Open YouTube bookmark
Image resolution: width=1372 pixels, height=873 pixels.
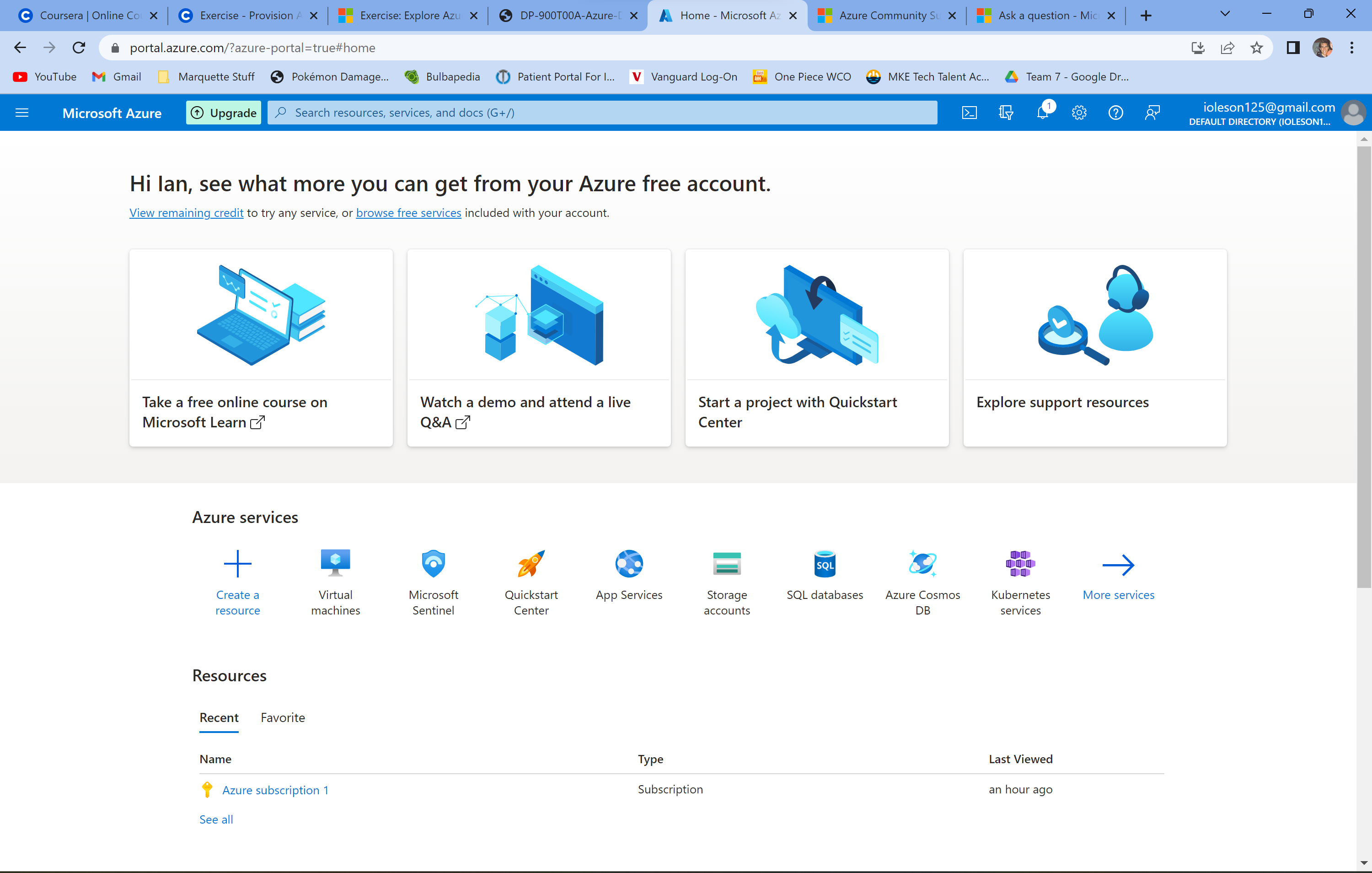pos(44,76)
